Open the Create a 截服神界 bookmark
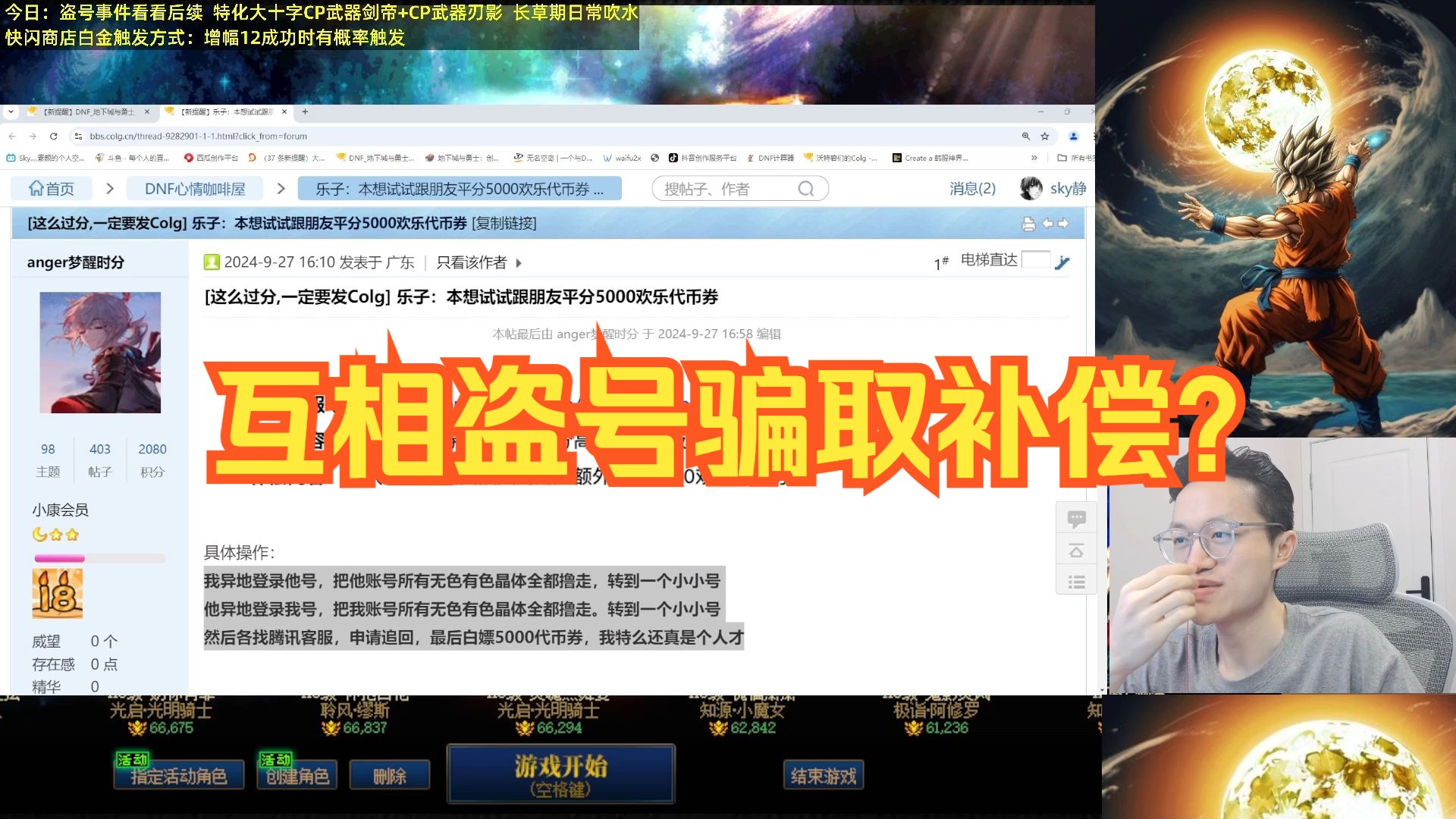This screenshot has width=1456, height=819. pos(930,158)
